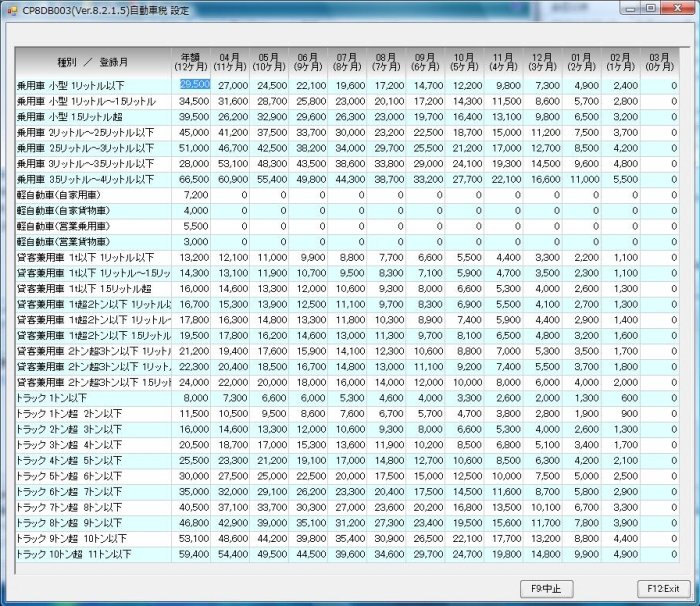Select the 03月(0ヶ月) column header
Viewport: 700px width, 606px height.
point(659,61)
